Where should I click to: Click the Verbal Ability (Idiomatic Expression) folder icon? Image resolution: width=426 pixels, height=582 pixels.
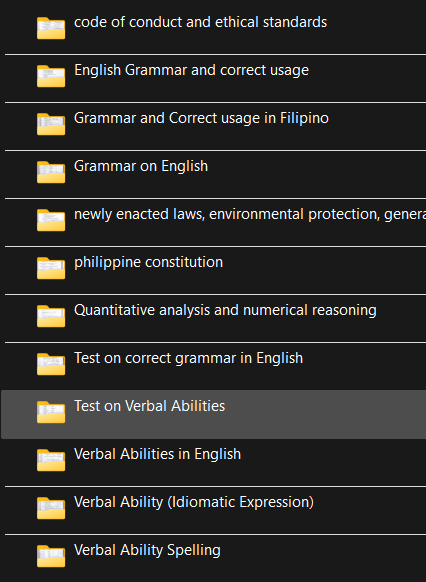pyautogui.click(x=51, y=508)
